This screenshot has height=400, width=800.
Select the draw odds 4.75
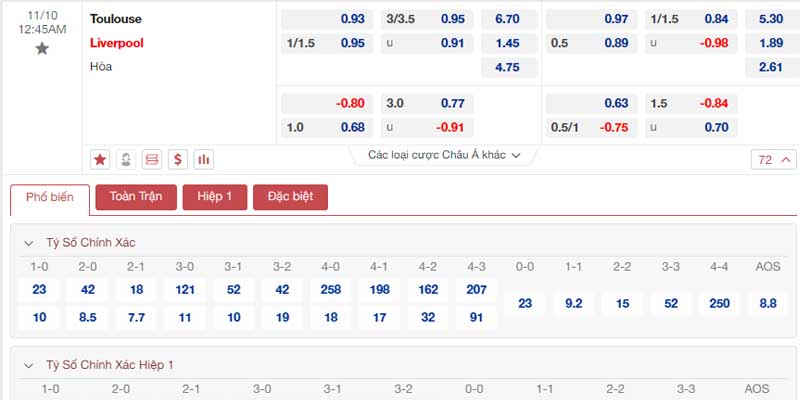tap(508, 67)
